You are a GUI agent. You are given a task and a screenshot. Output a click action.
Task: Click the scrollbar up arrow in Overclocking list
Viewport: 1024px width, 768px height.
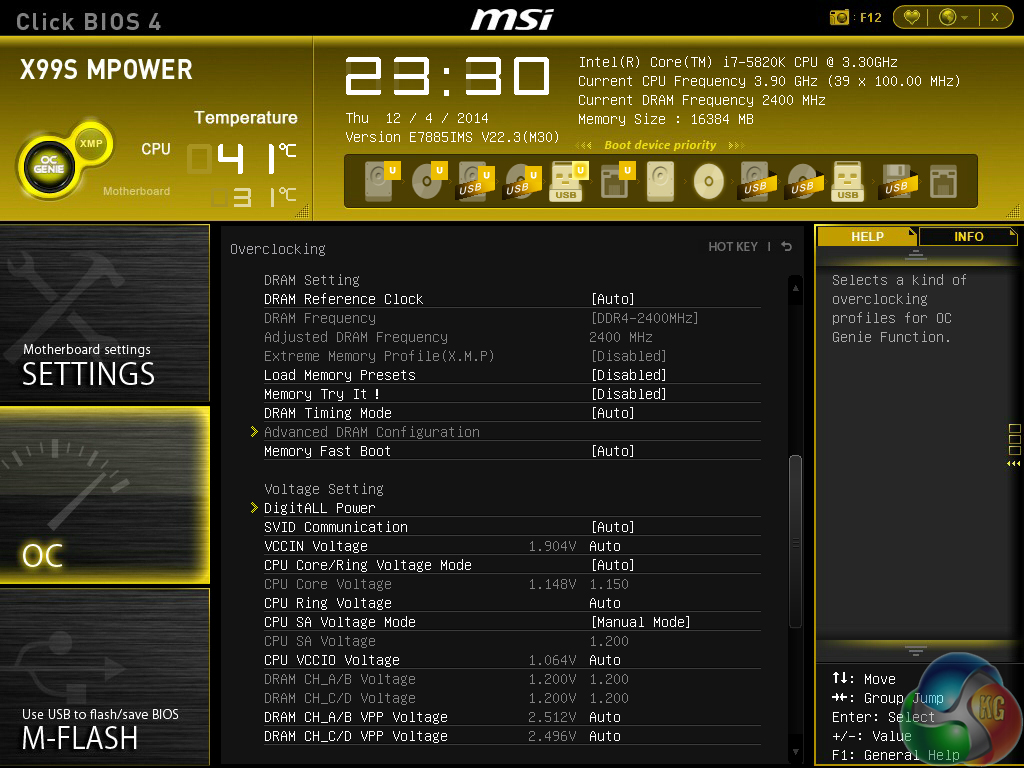tap(795, 287)
